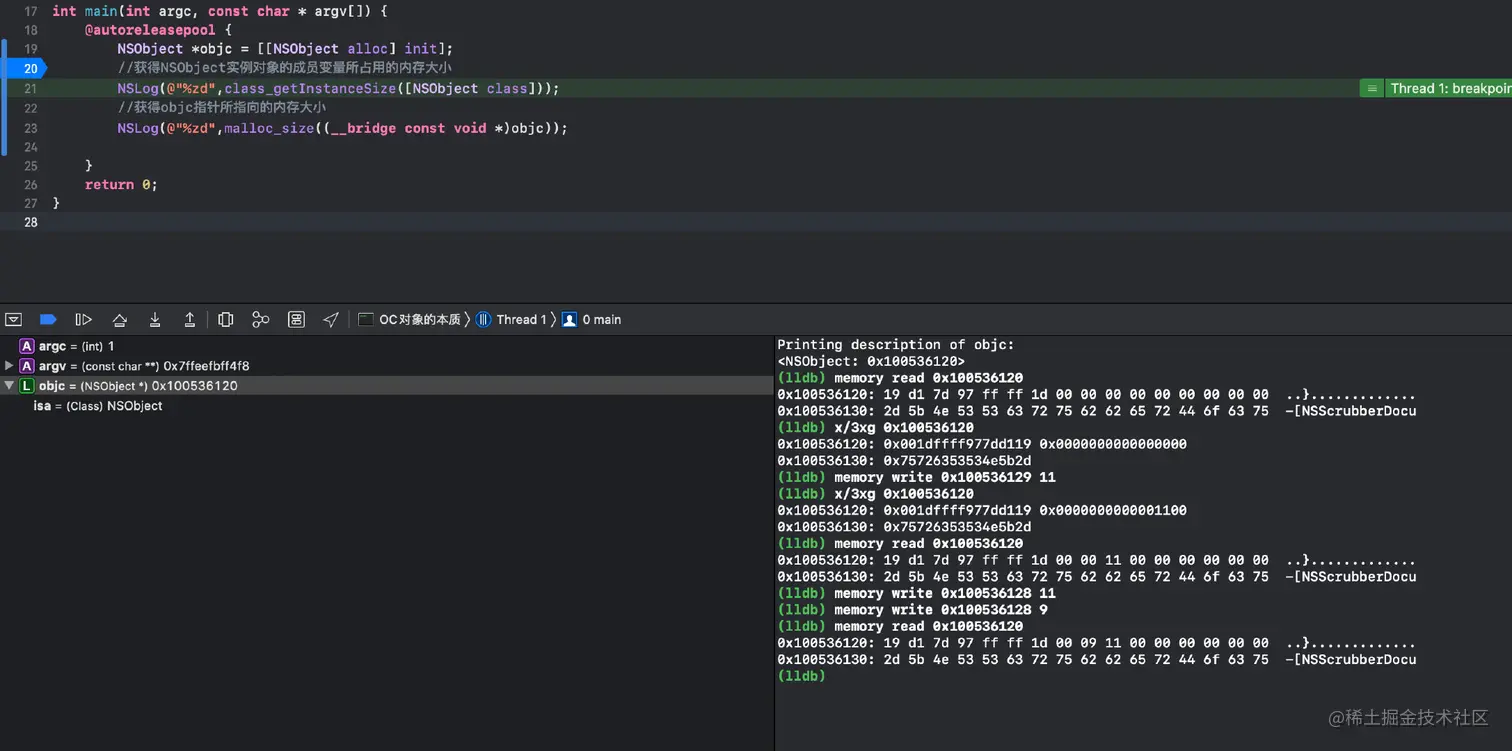Click 'memory write 0x100536129 11' console command
Viewport: 1512px width, 751px height.
point(945,477)
